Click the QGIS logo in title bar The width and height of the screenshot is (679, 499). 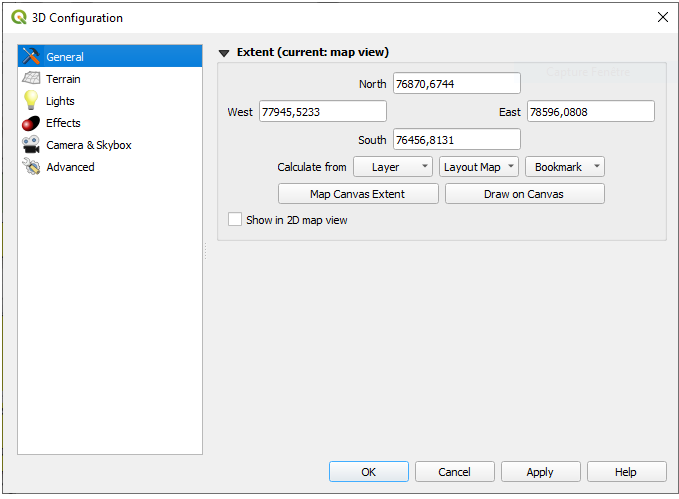18,17
